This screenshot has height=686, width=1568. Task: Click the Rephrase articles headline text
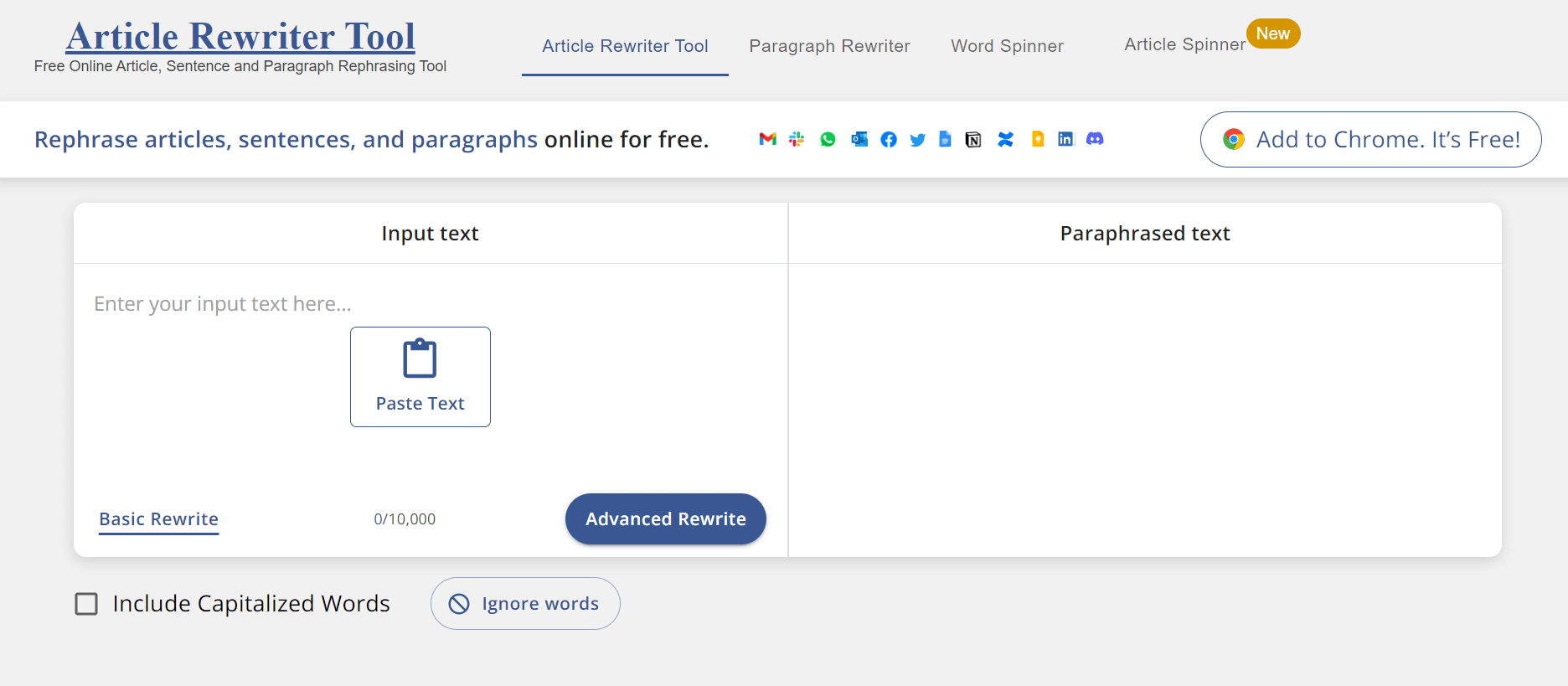[371, 139]
